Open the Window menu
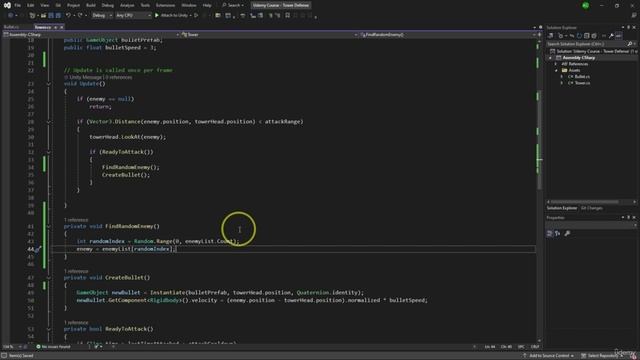Screen dimensions: 640x360 (x=189, y=5)
